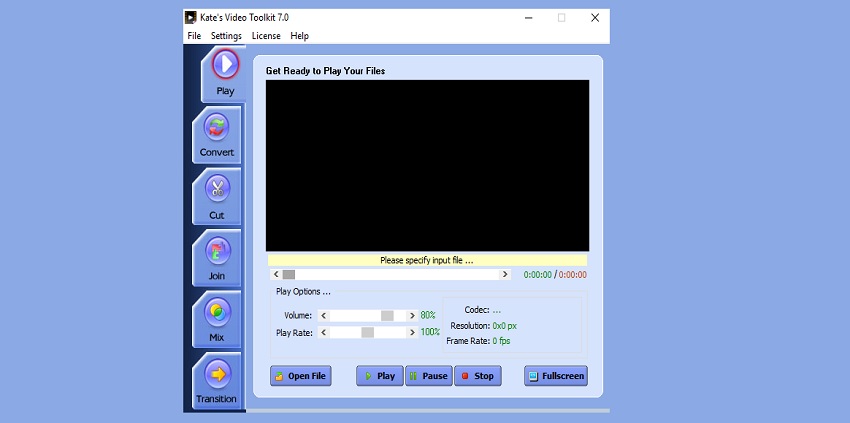Click the seek bar right arrow
This screenshot has width=850, height=423.
click(x=505, y=274)
